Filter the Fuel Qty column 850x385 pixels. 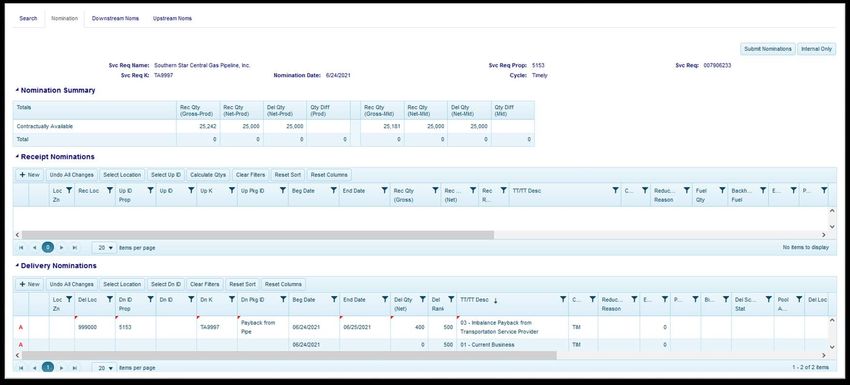(722, 190)
